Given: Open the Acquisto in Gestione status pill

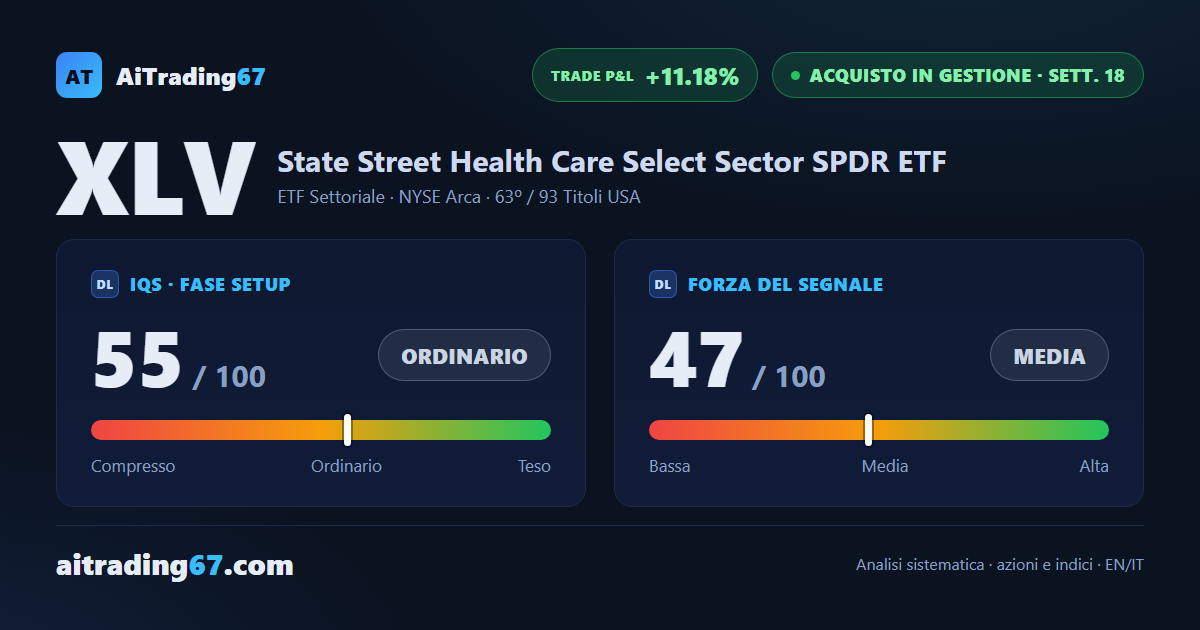Looking at the screenshot, I should (x=958, y=75).
